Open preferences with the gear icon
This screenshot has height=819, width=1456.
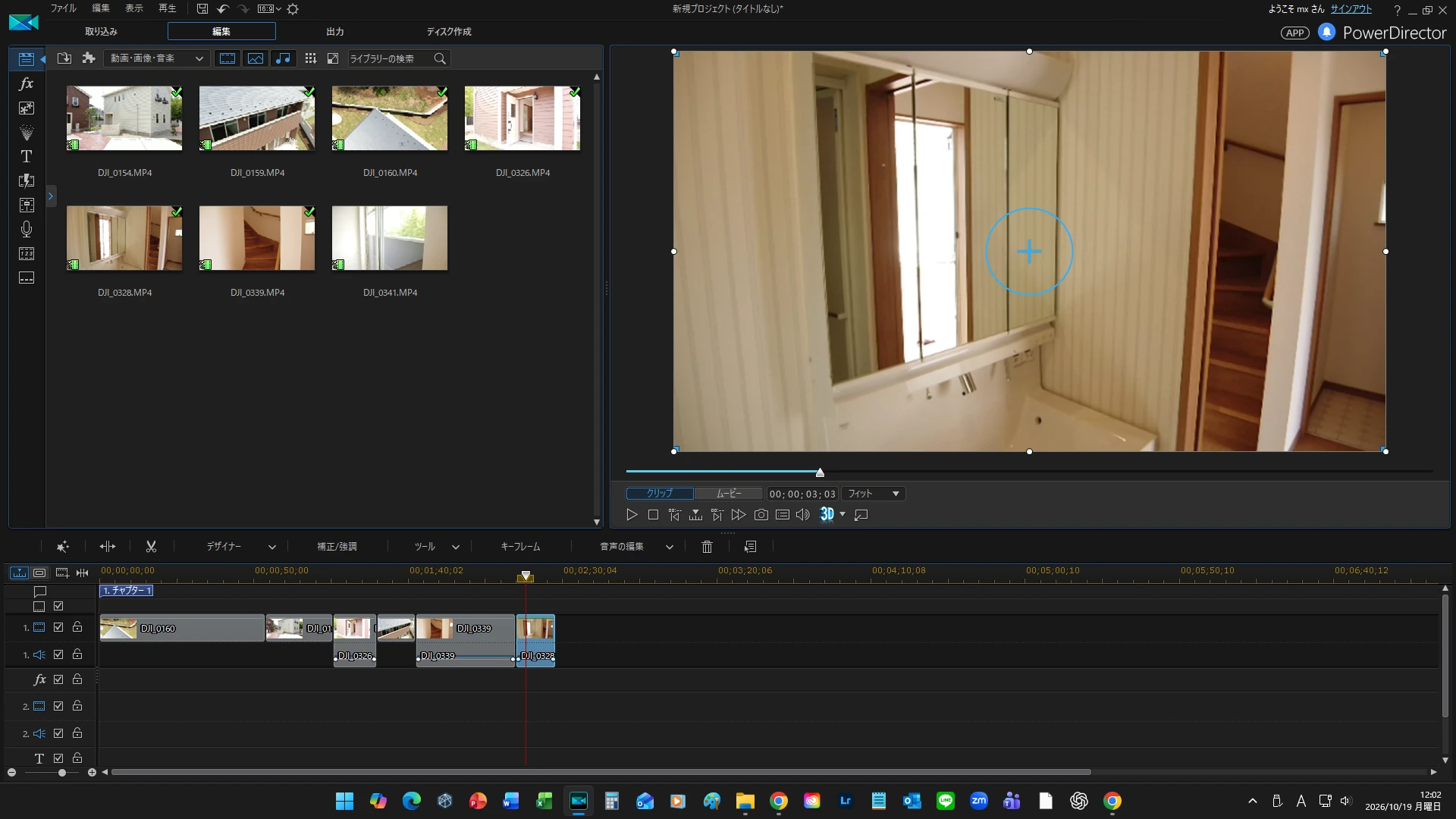tap(293, 9)
